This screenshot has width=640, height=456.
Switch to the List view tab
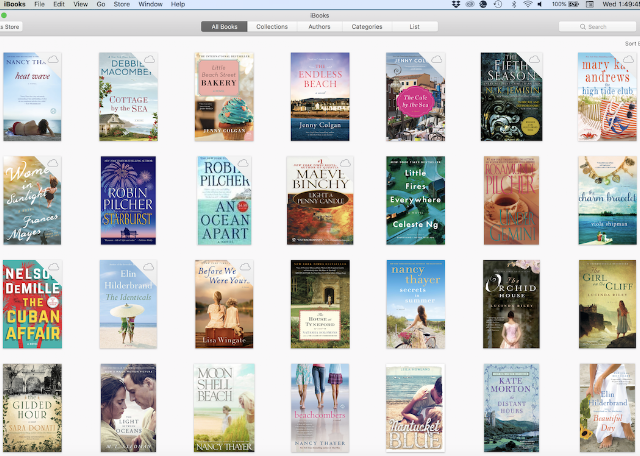pyautogui.click(x=415, y=27)
